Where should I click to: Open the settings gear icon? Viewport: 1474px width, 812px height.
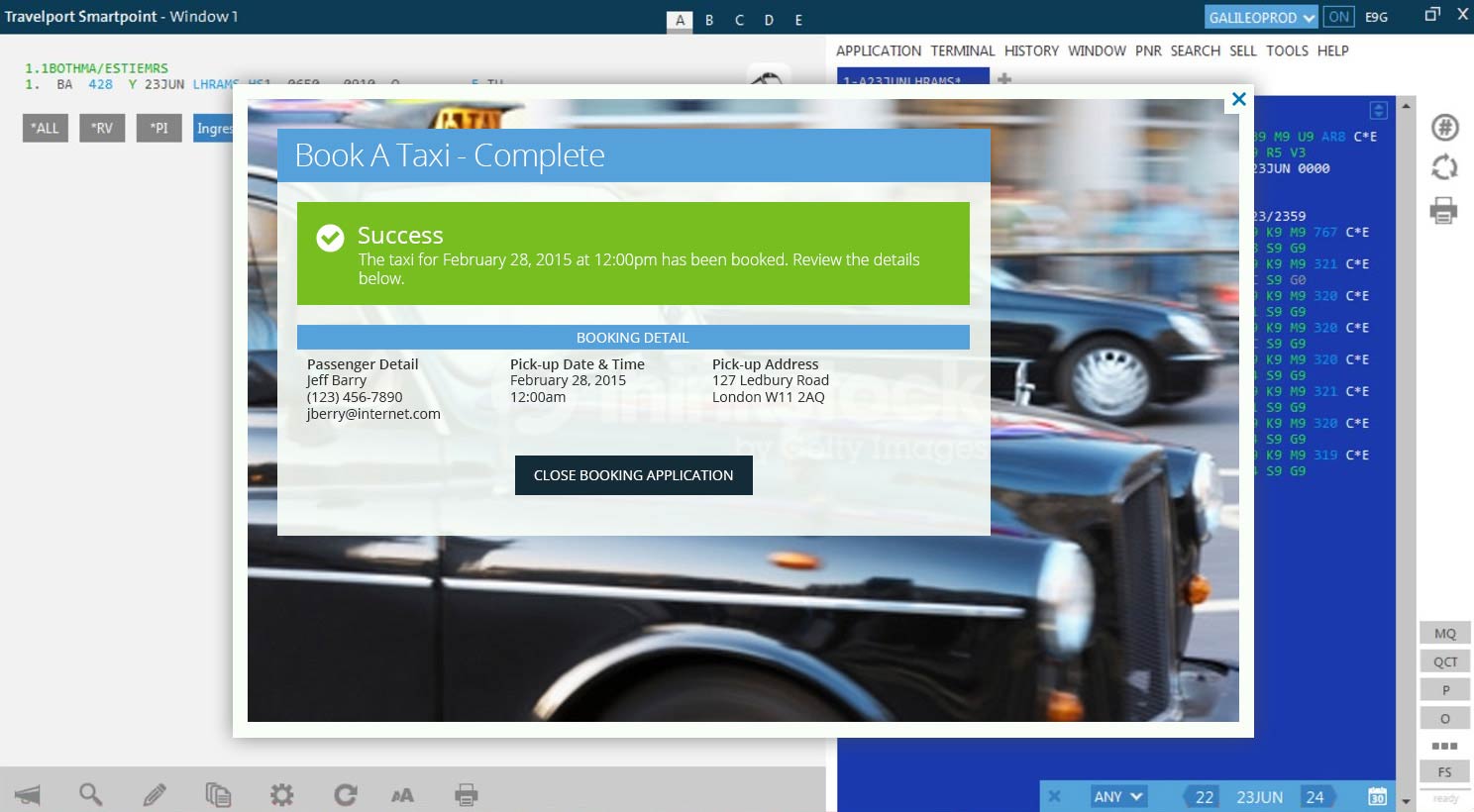[282, 794]
